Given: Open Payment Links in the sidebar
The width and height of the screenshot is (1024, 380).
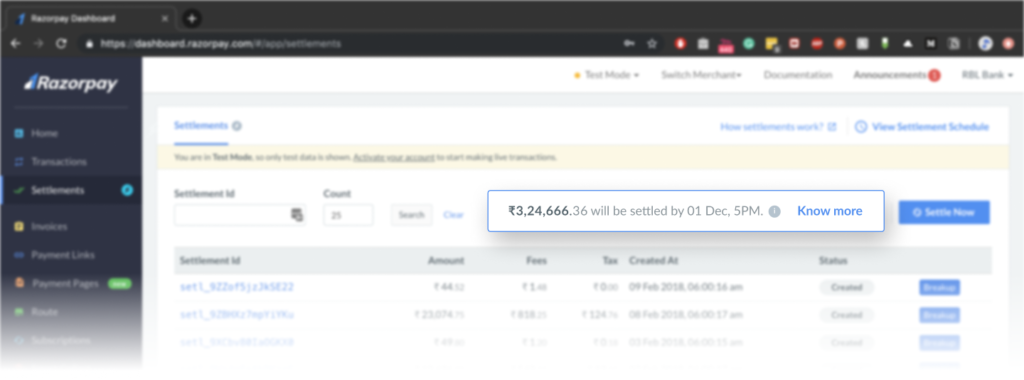Looking at the screenshot, I should point(63,255).
